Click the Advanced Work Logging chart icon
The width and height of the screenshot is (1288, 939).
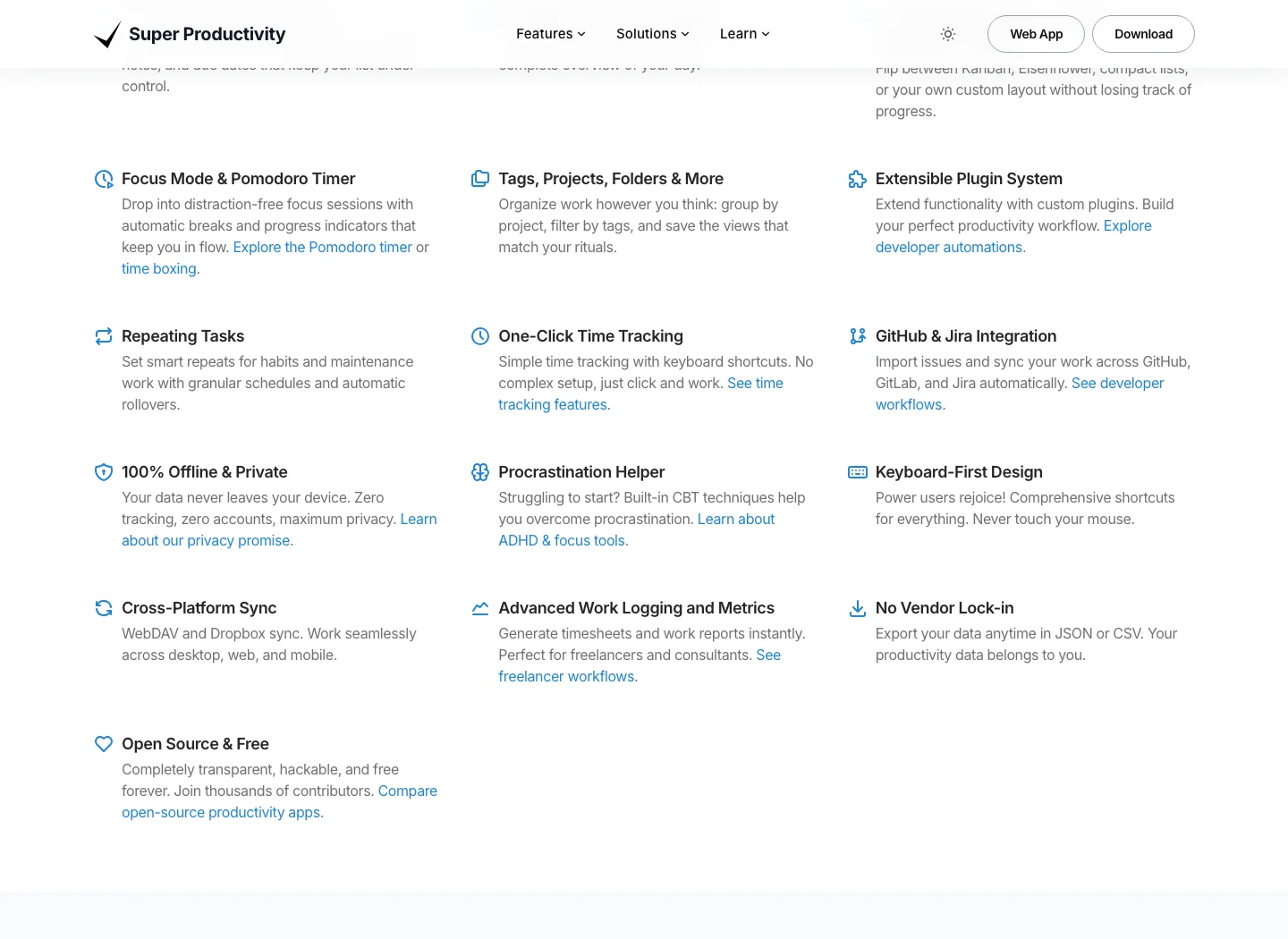(x=480, y=608)
